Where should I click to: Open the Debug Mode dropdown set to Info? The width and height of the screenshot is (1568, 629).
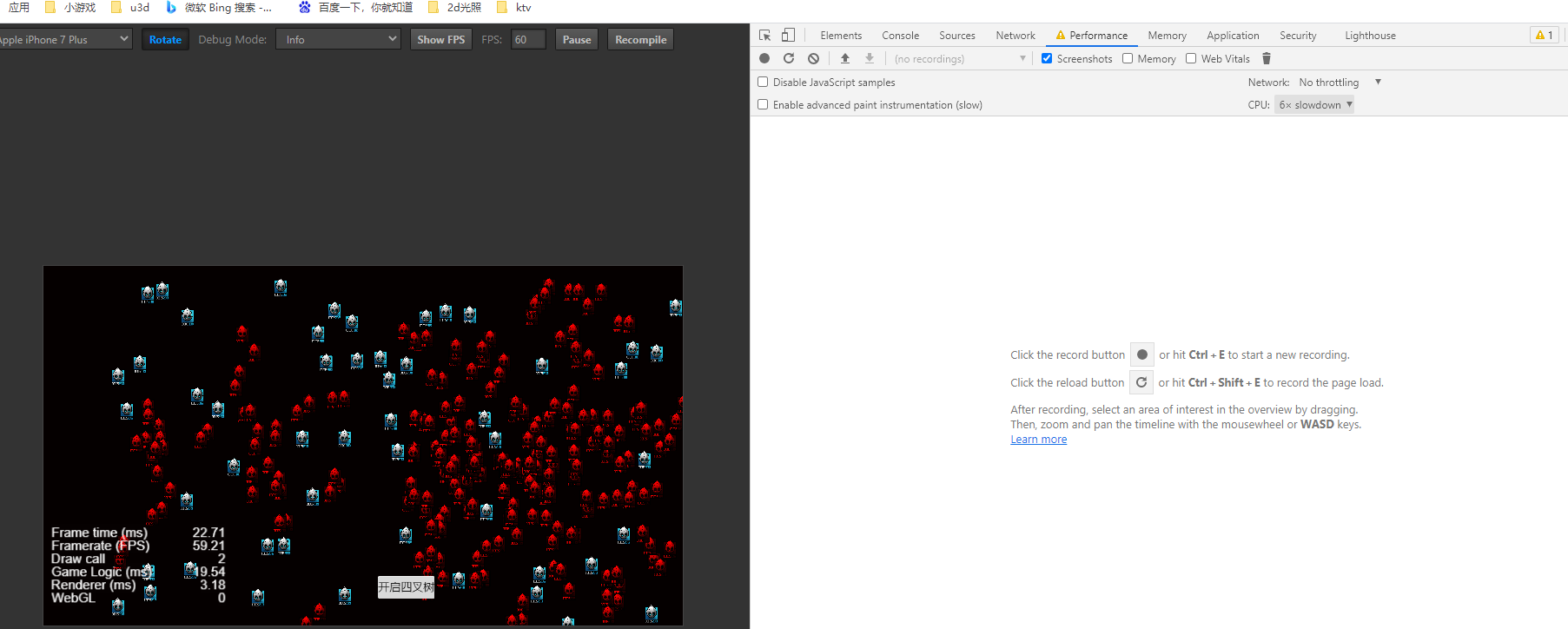[338, 39]
